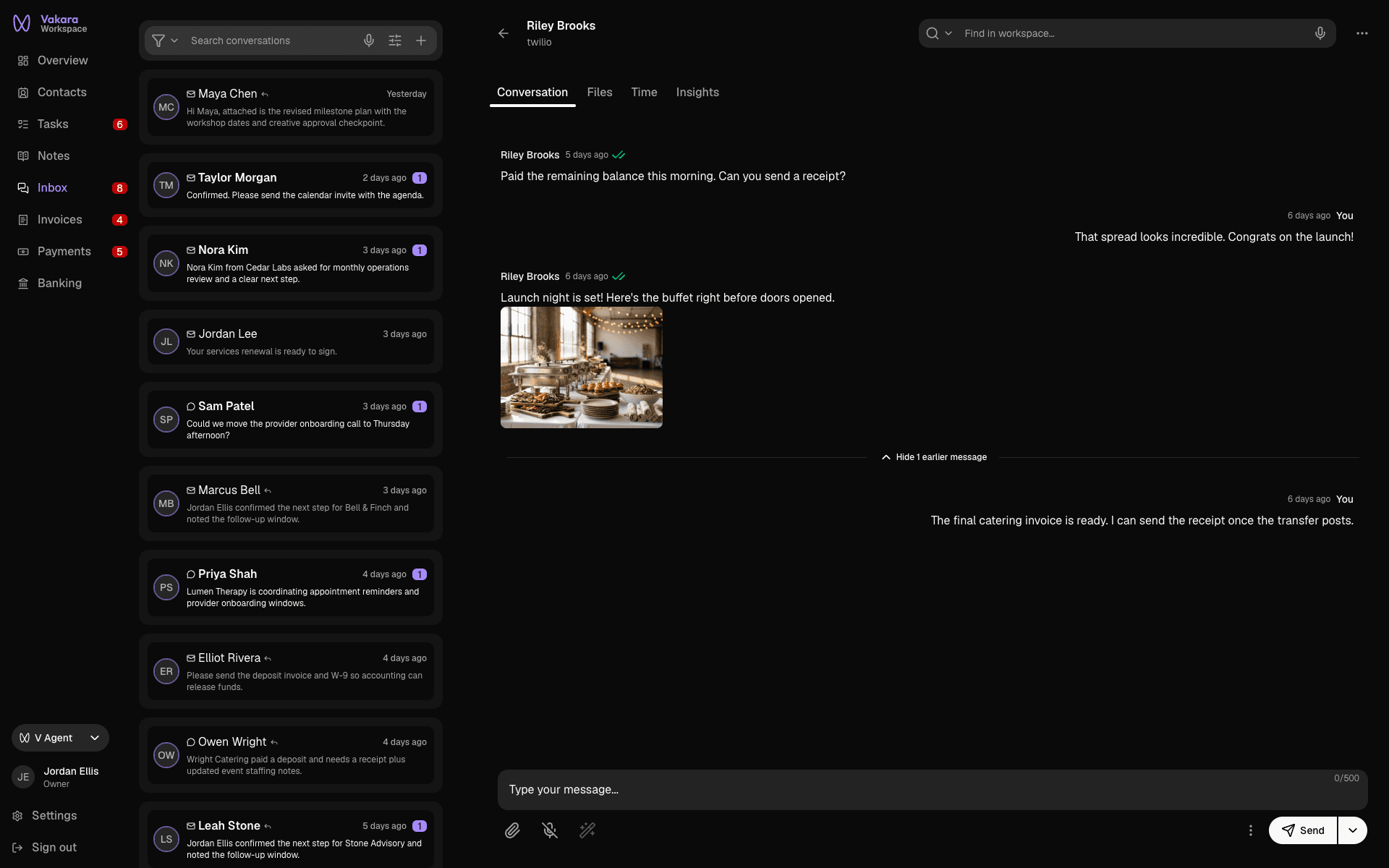The height and width of the screenshot is (868, 1389).
Task: Click the magic wand AI compose icon
Action: tap(587, 830)
